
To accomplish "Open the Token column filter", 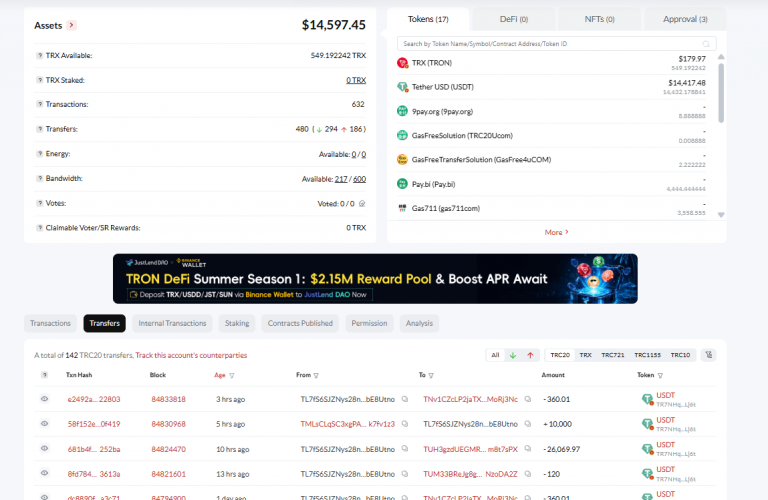I will pyautogui.click(x=660, y=376).
